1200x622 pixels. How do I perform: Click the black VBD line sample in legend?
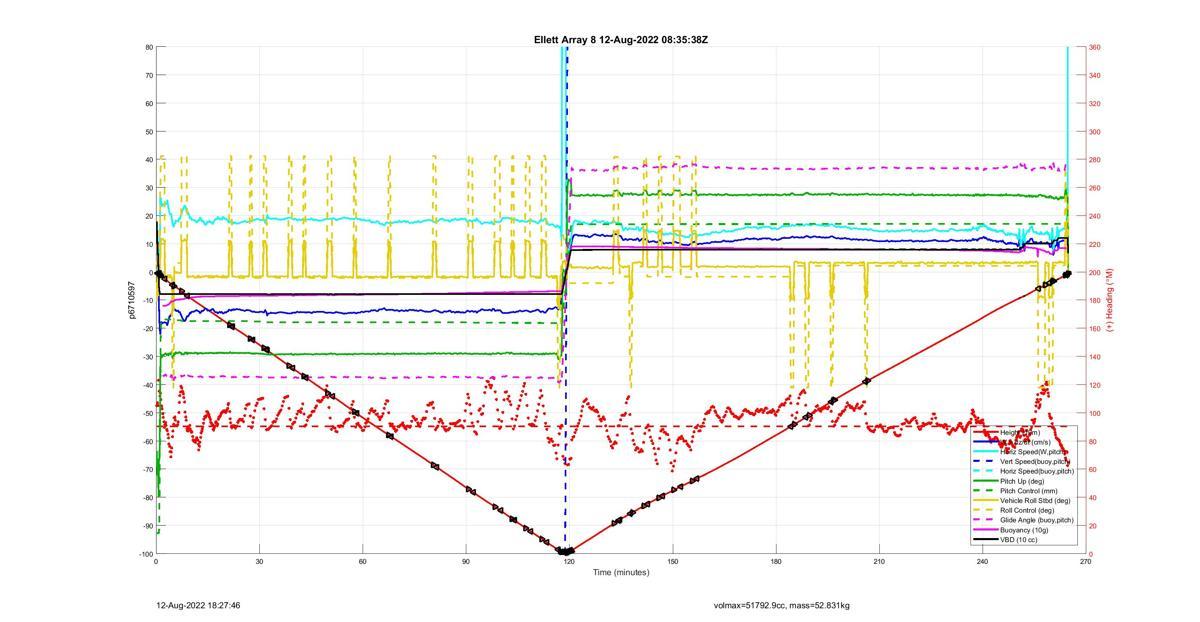(985, 540)
